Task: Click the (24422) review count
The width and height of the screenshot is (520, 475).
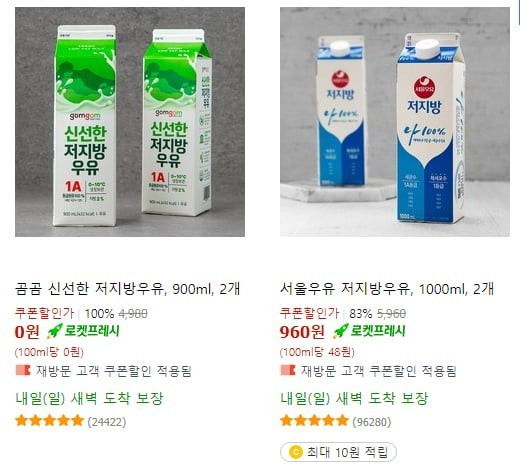Action: coord(107,422)
